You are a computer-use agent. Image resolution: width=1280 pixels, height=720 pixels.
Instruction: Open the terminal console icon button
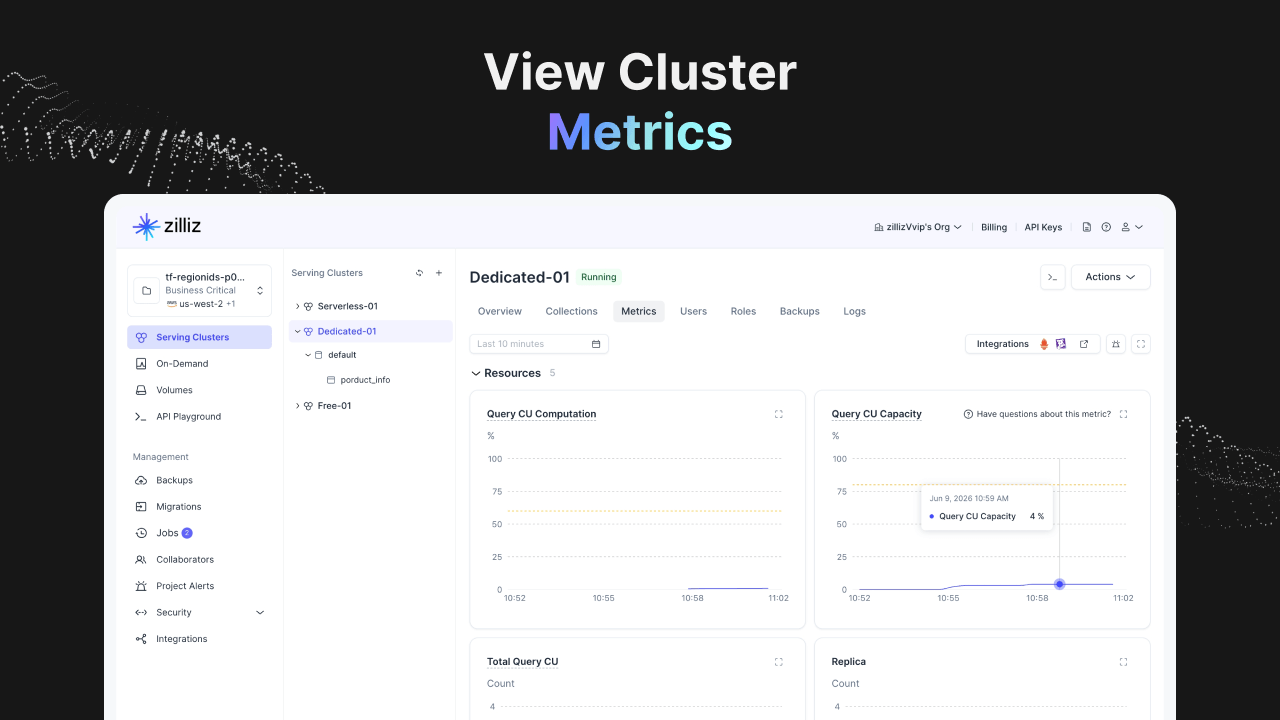tap(1053, 277)
